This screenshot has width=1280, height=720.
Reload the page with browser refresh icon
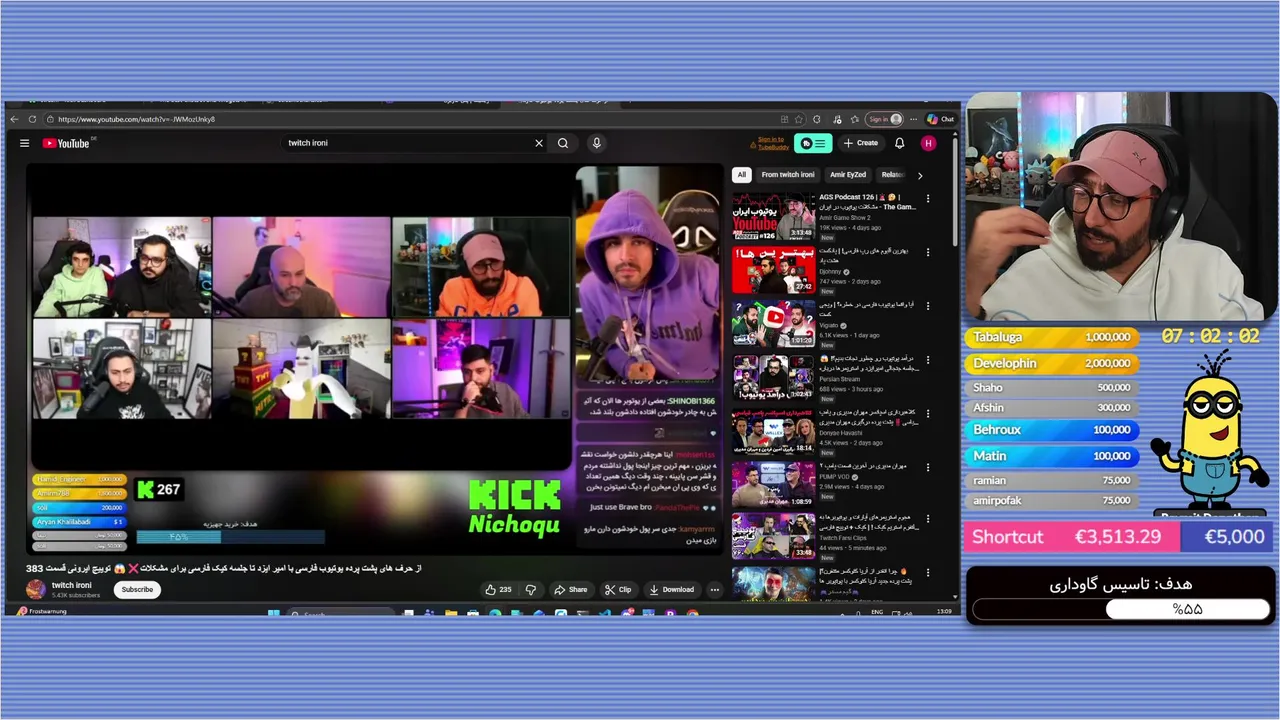pos(33,119)
